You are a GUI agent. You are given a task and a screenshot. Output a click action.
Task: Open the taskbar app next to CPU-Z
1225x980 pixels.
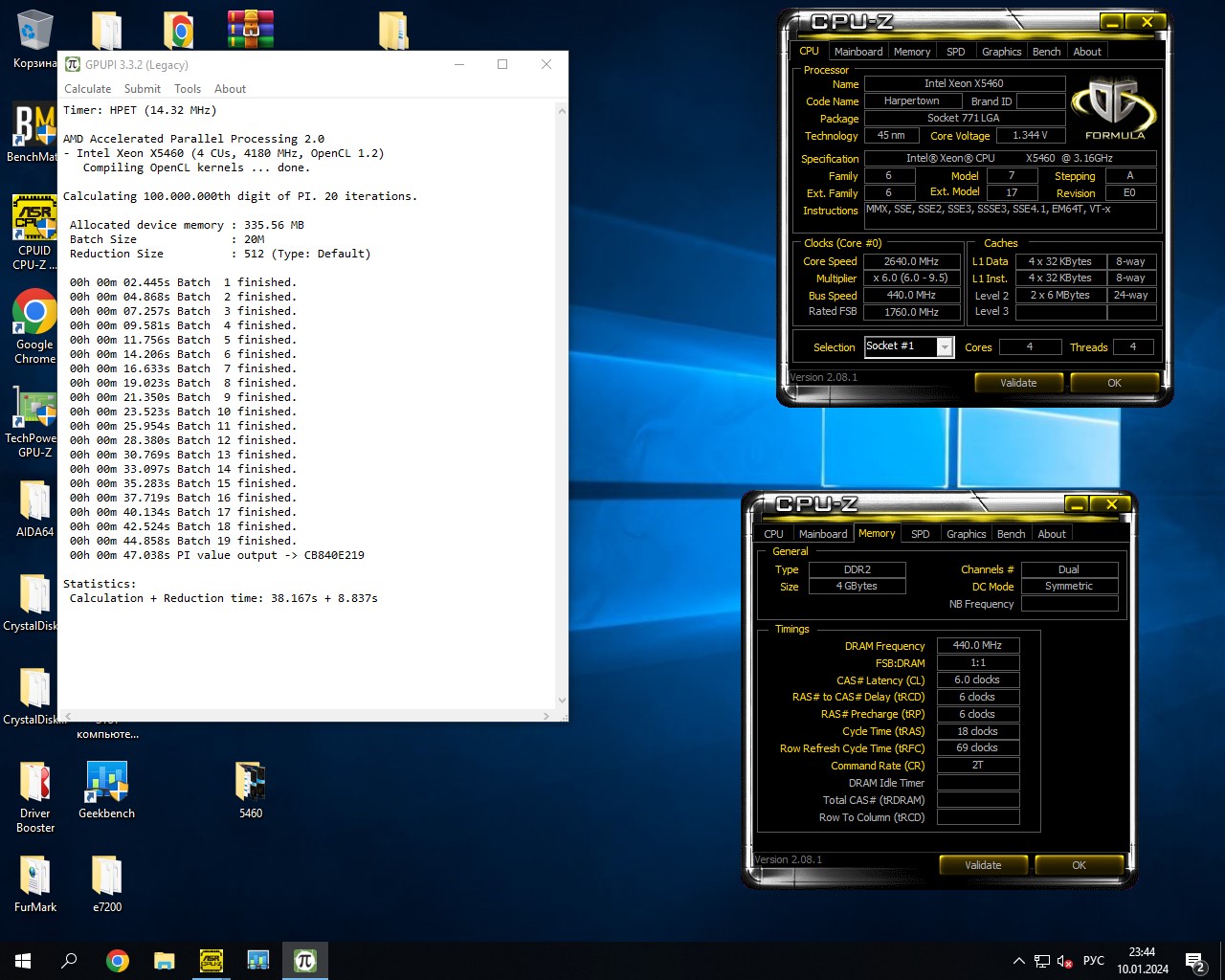(x=258, y=961)
